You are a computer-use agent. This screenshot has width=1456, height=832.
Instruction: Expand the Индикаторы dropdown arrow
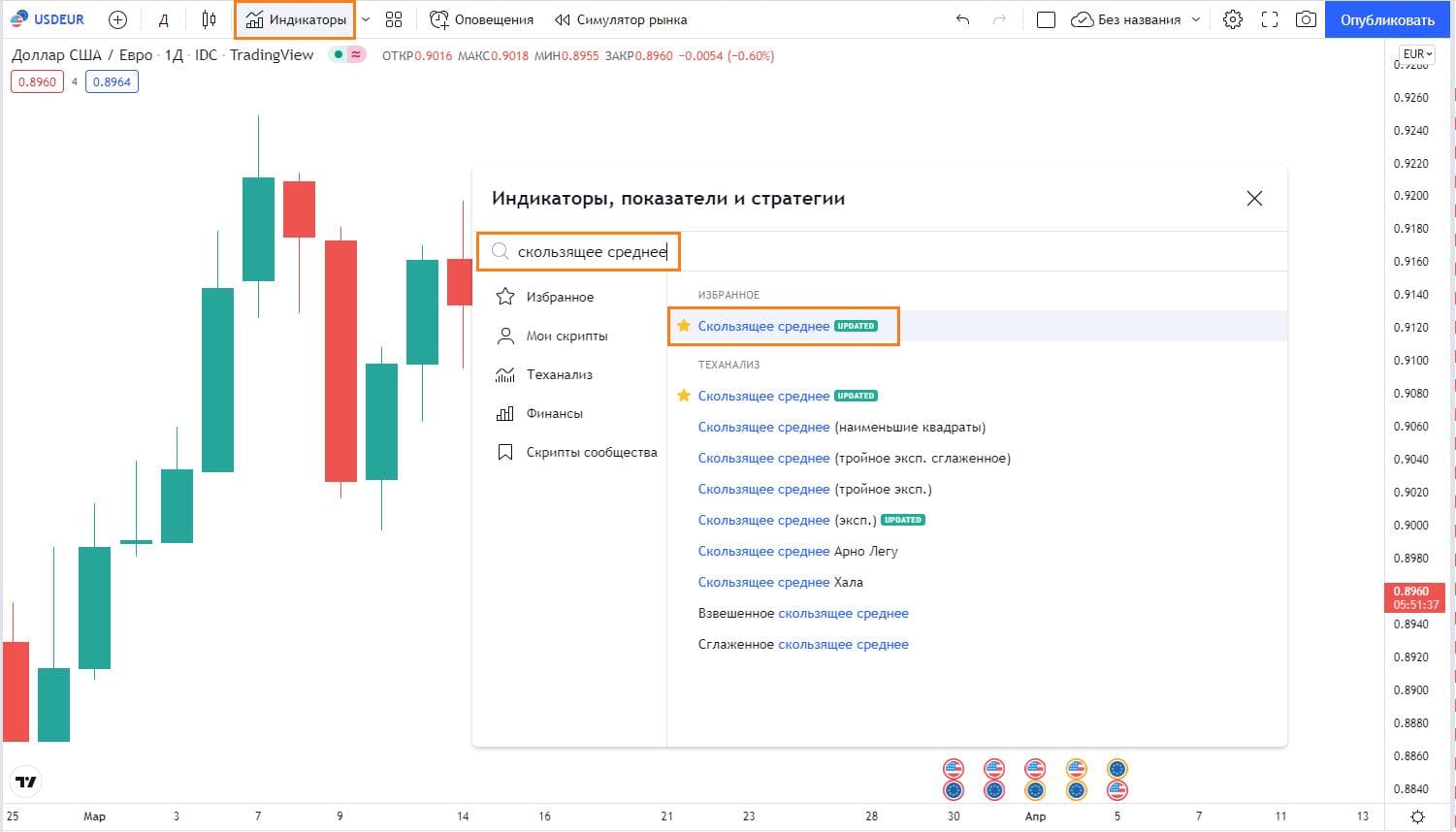[x=366, y=19]
